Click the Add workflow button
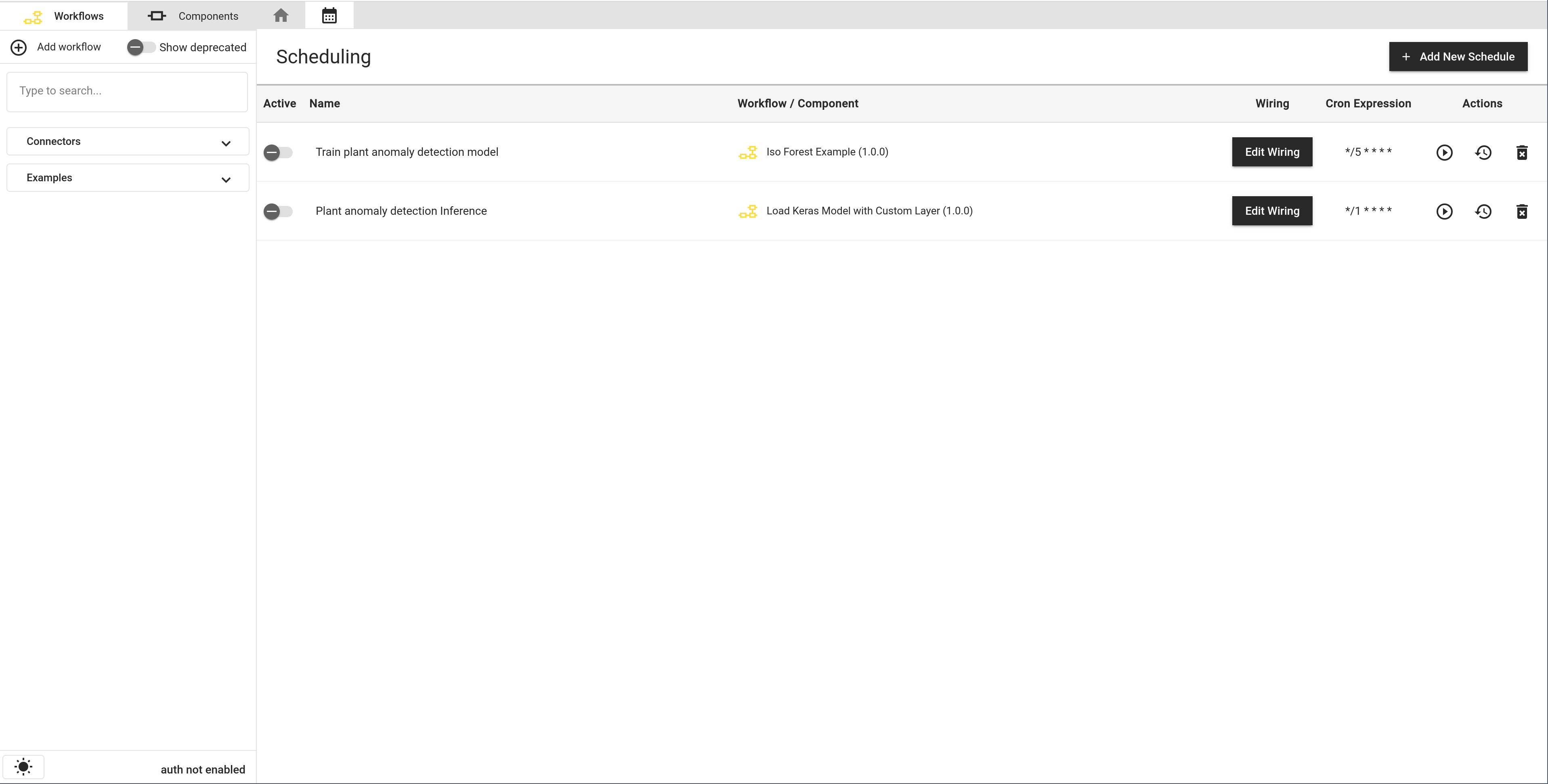The height and width of the screenshot is (784, 1548). [57, 47]
